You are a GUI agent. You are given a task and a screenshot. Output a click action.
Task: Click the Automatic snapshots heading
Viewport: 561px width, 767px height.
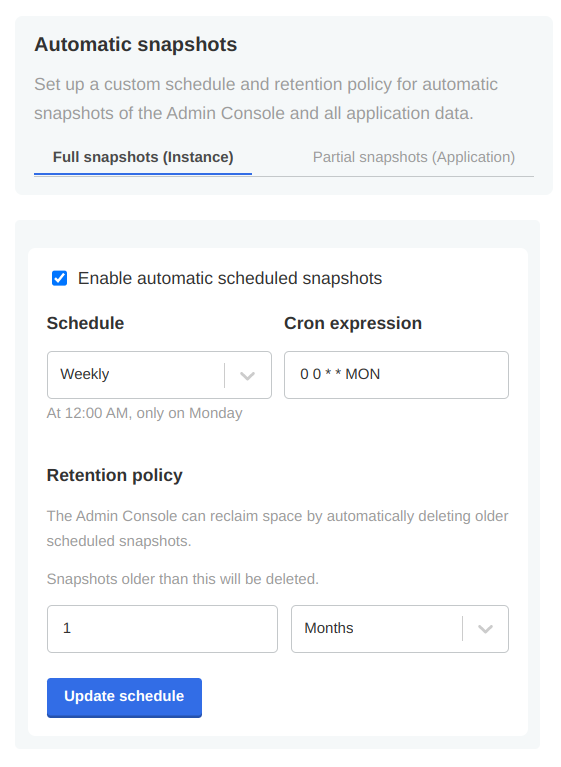[135, 45]
